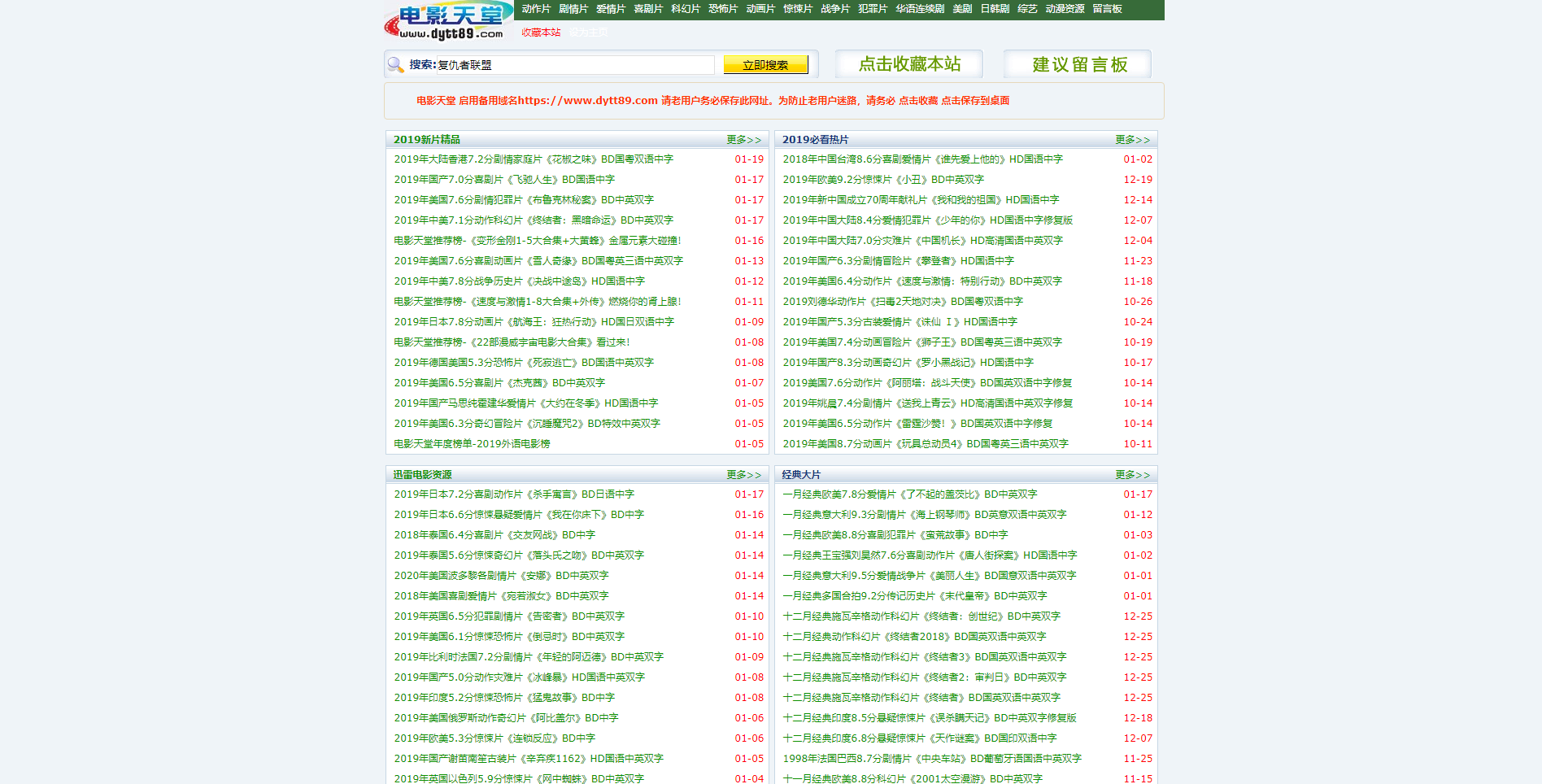Open 《终结者：黑暗命运》 link
Viewport: 1542px width, 784px height.
coord(534,220)
